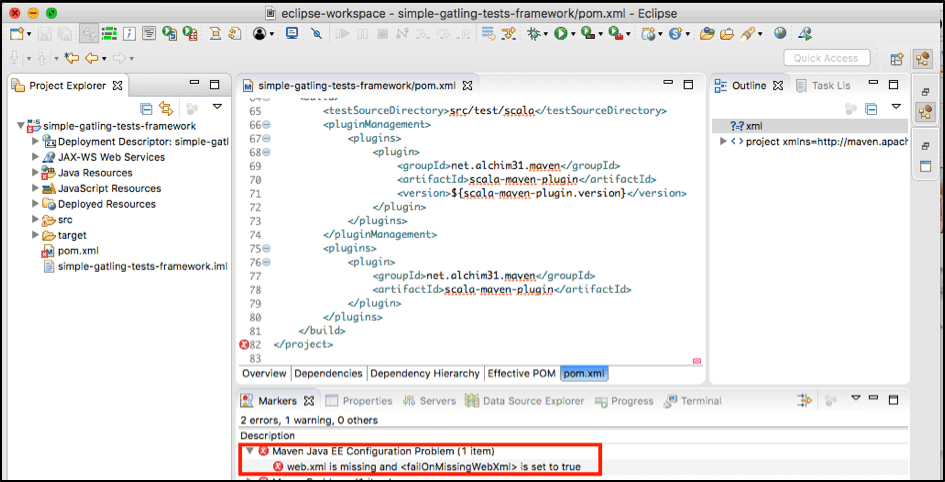
Task: Click the New wizard icon in toolbar
Action: (x=17, y=34)
